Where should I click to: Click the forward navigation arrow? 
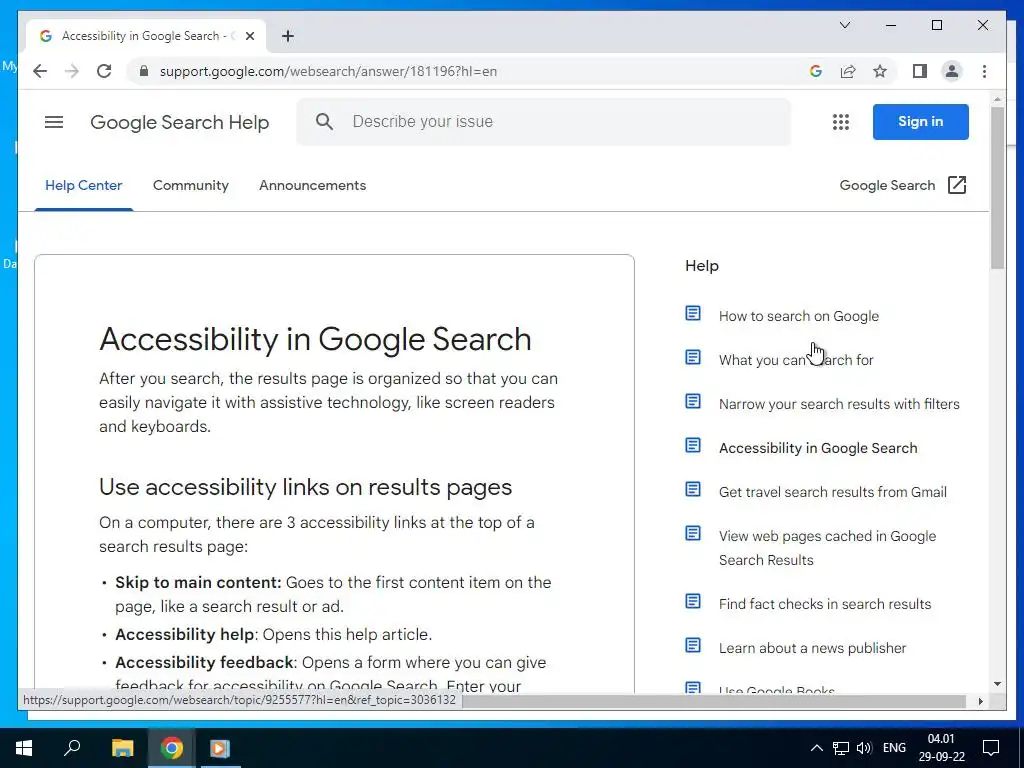tap(72, 71)
